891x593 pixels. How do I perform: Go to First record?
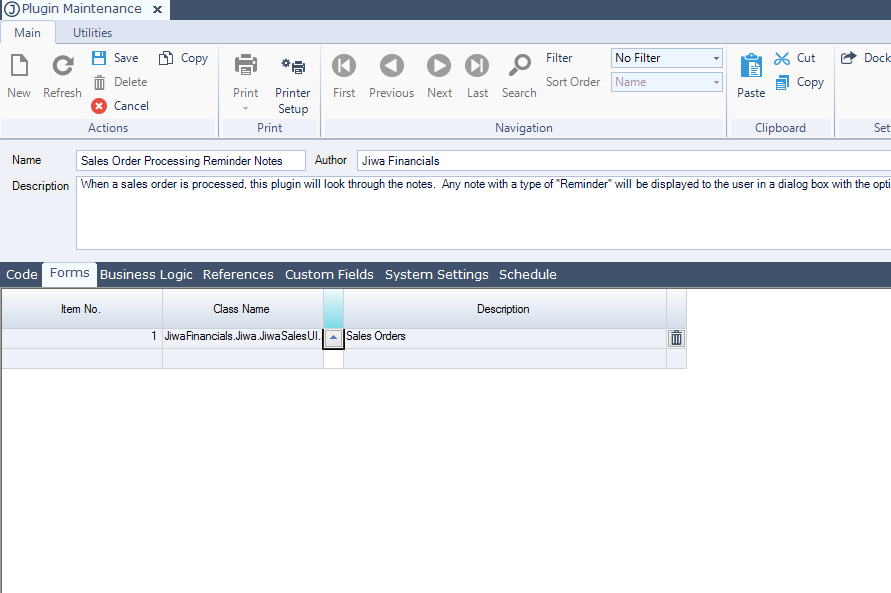point(344,67)
